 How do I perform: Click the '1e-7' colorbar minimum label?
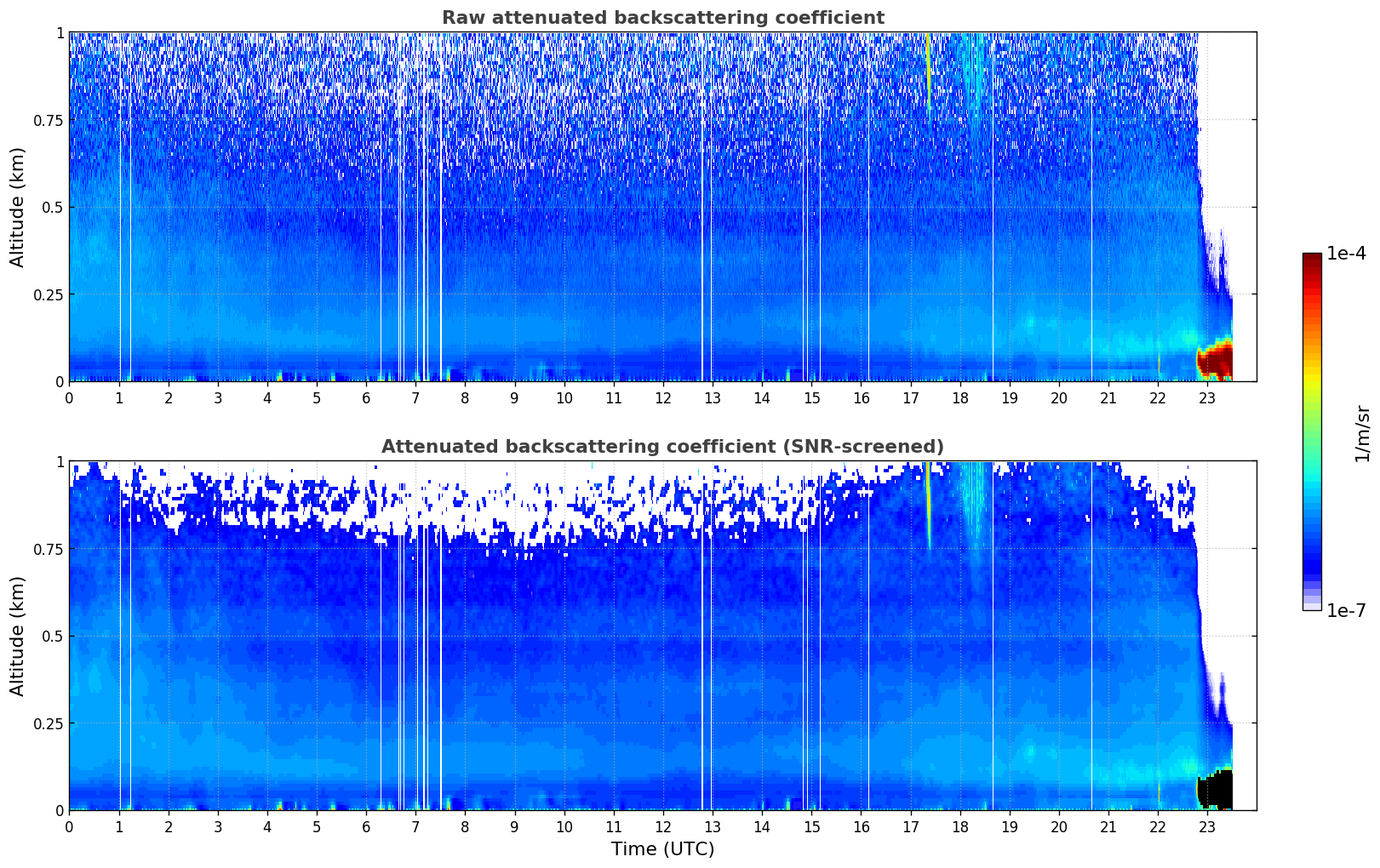1346,611
